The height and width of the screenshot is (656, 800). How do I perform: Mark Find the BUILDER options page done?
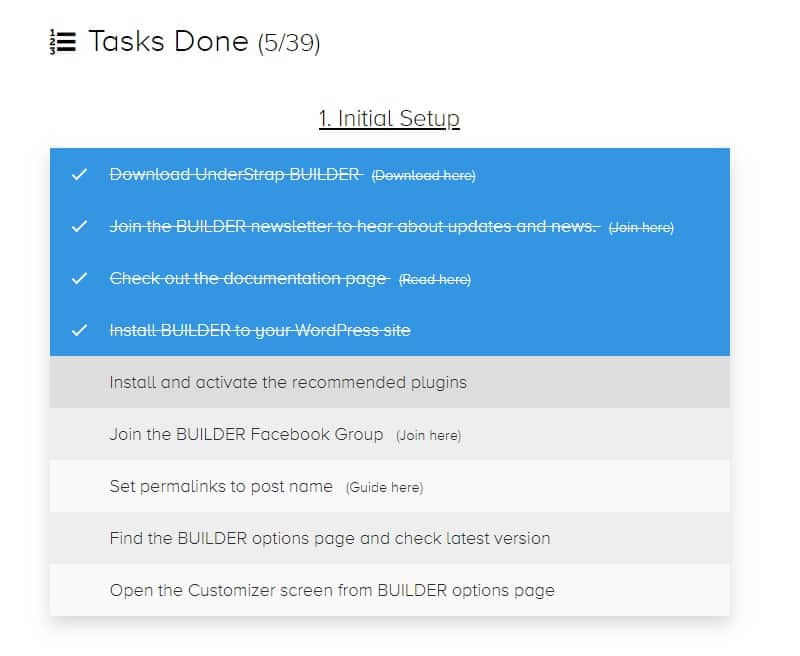[330, 538]
